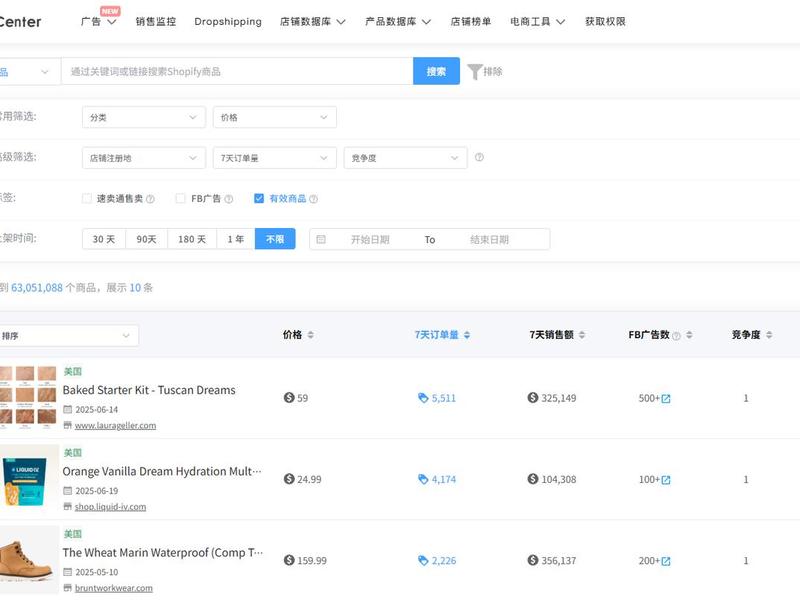The width and height of the screenshot is (800, 600).
Task: Select the 180 天 time range
Action: click(192, 239)
